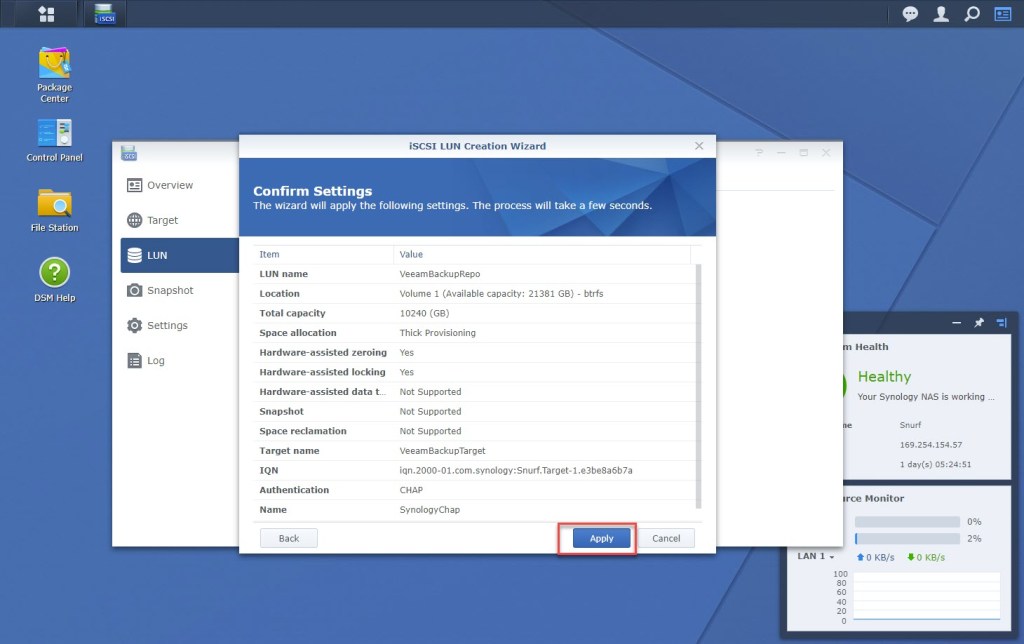Click the Overview icon in iSCSI sidebar
The width and height of the screenshot is (1024, 644).
point(135,185)
